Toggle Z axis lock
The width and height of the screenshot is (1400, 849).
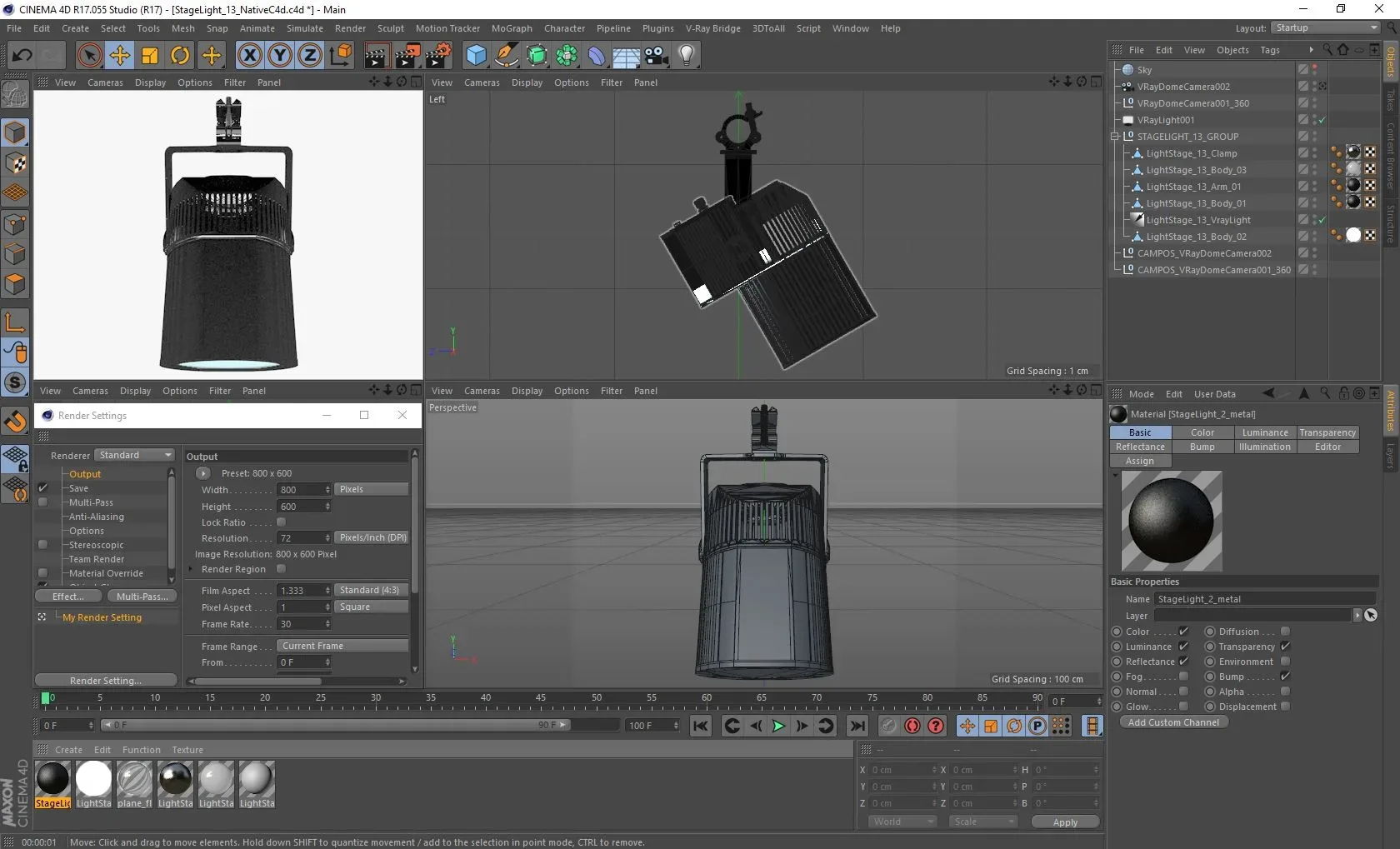310,56
